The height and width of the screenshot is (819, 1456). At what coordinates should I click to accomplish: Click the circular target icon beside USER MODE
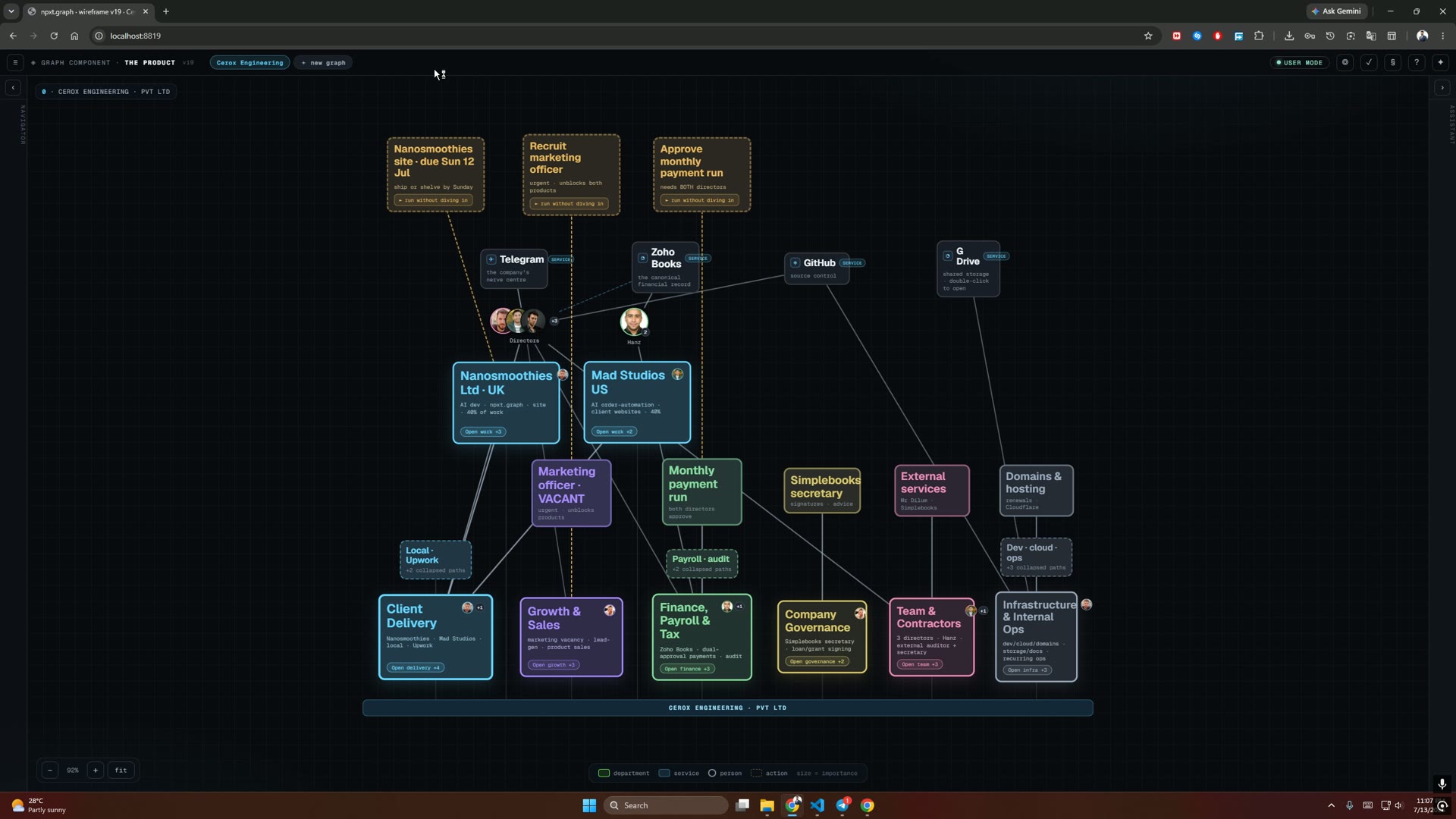pyautogui.click(x=1345, y=63)
